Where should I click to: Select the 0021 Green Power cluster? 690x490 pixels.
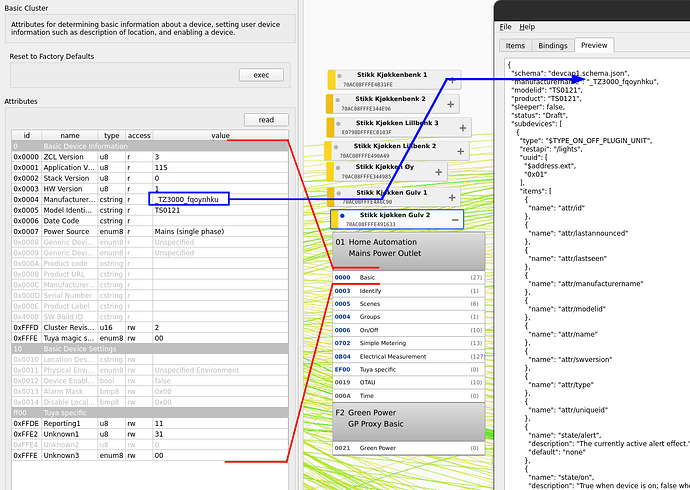pyautogui.click(x=409, y=448)
